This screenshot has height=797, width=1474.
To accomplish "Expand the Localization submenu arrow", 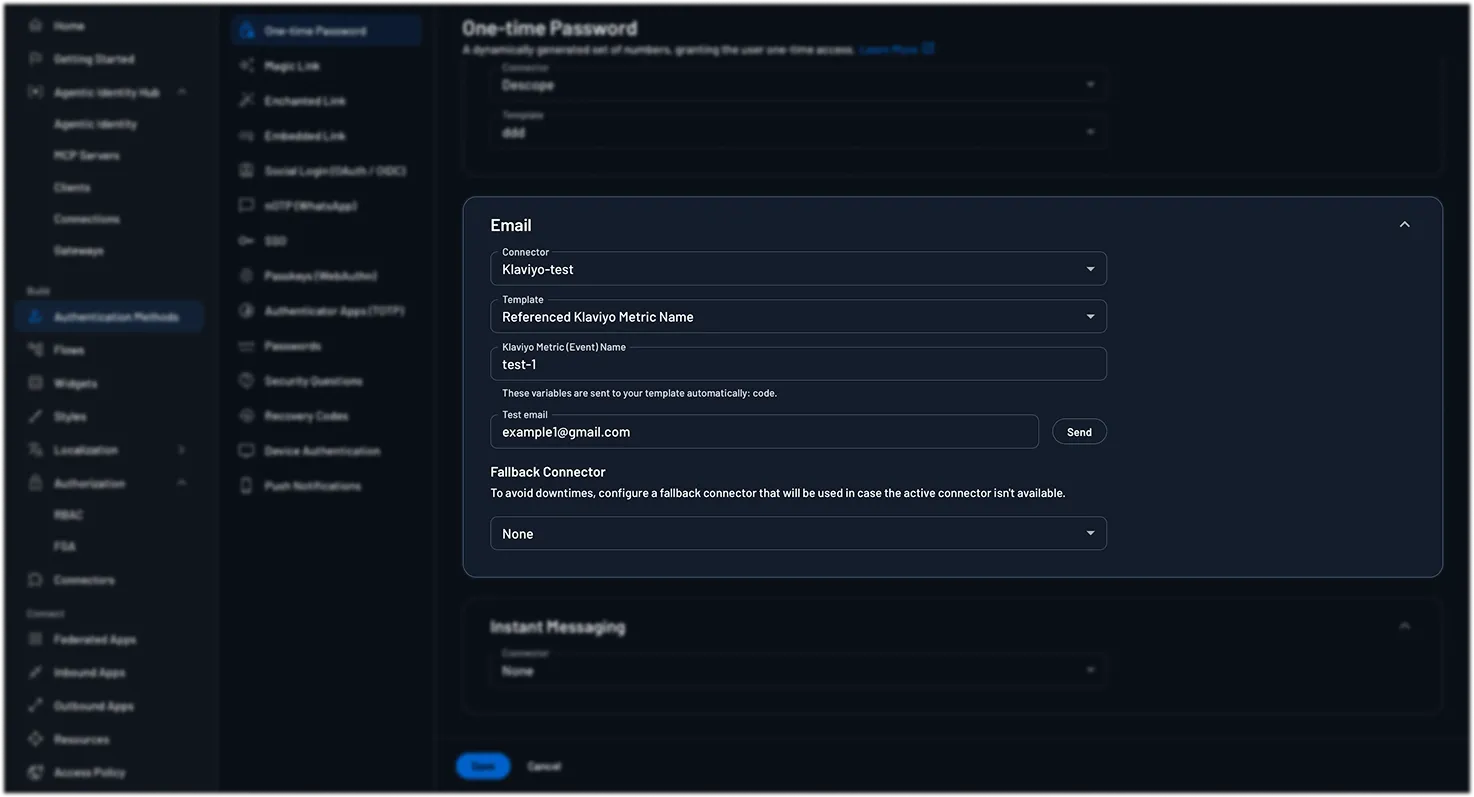I will [182, 450].
